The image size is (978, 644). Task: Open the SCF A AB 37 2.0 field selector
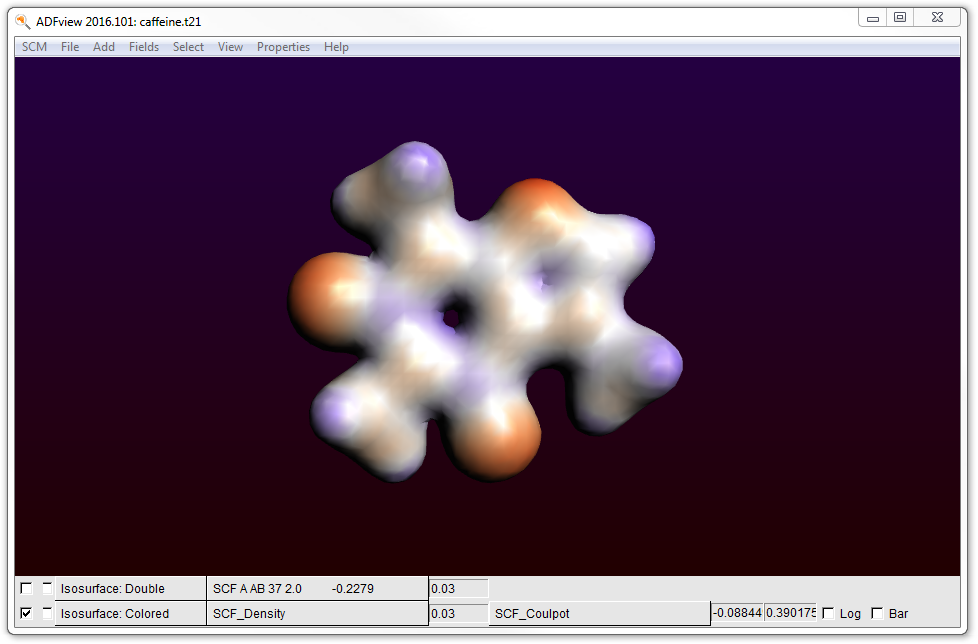(317, 589)
